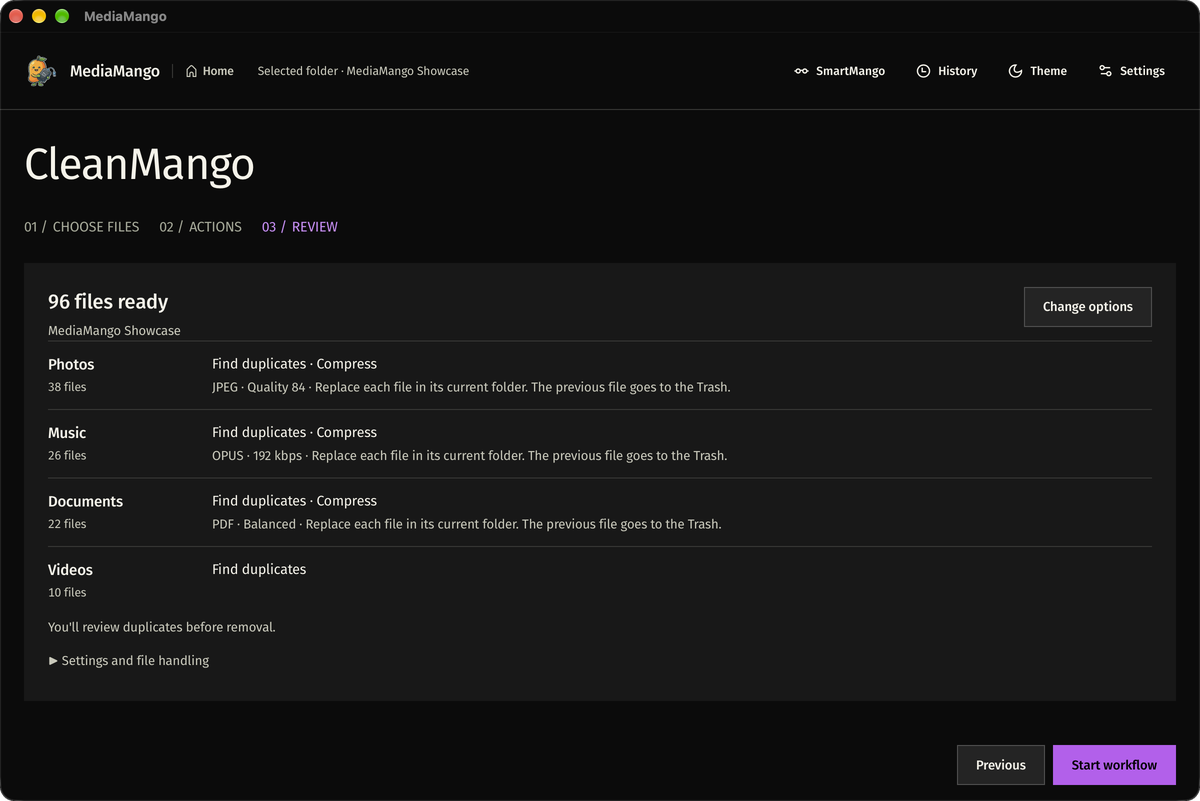Click the Music category heading
Image resolution: width=1200 pixels, height=801 pixels.
tap(67, 433)
